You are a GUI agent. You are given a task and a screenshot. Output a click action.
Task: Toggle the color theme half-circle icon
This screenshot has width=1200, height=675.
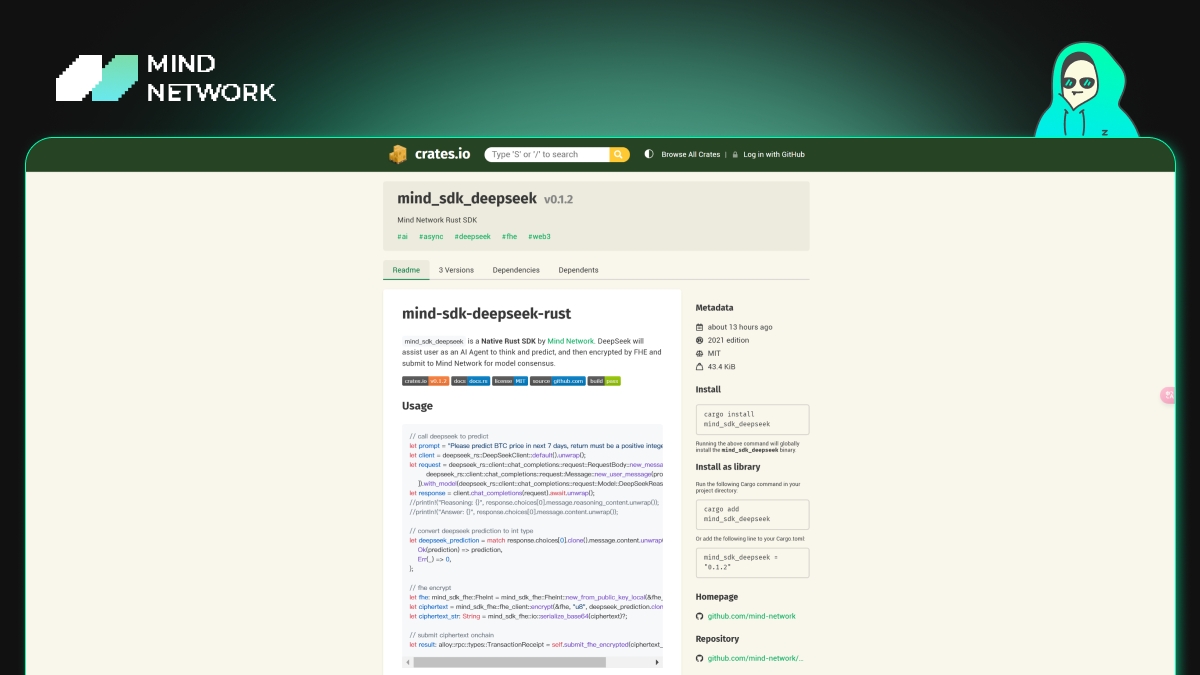pos(649,154)
